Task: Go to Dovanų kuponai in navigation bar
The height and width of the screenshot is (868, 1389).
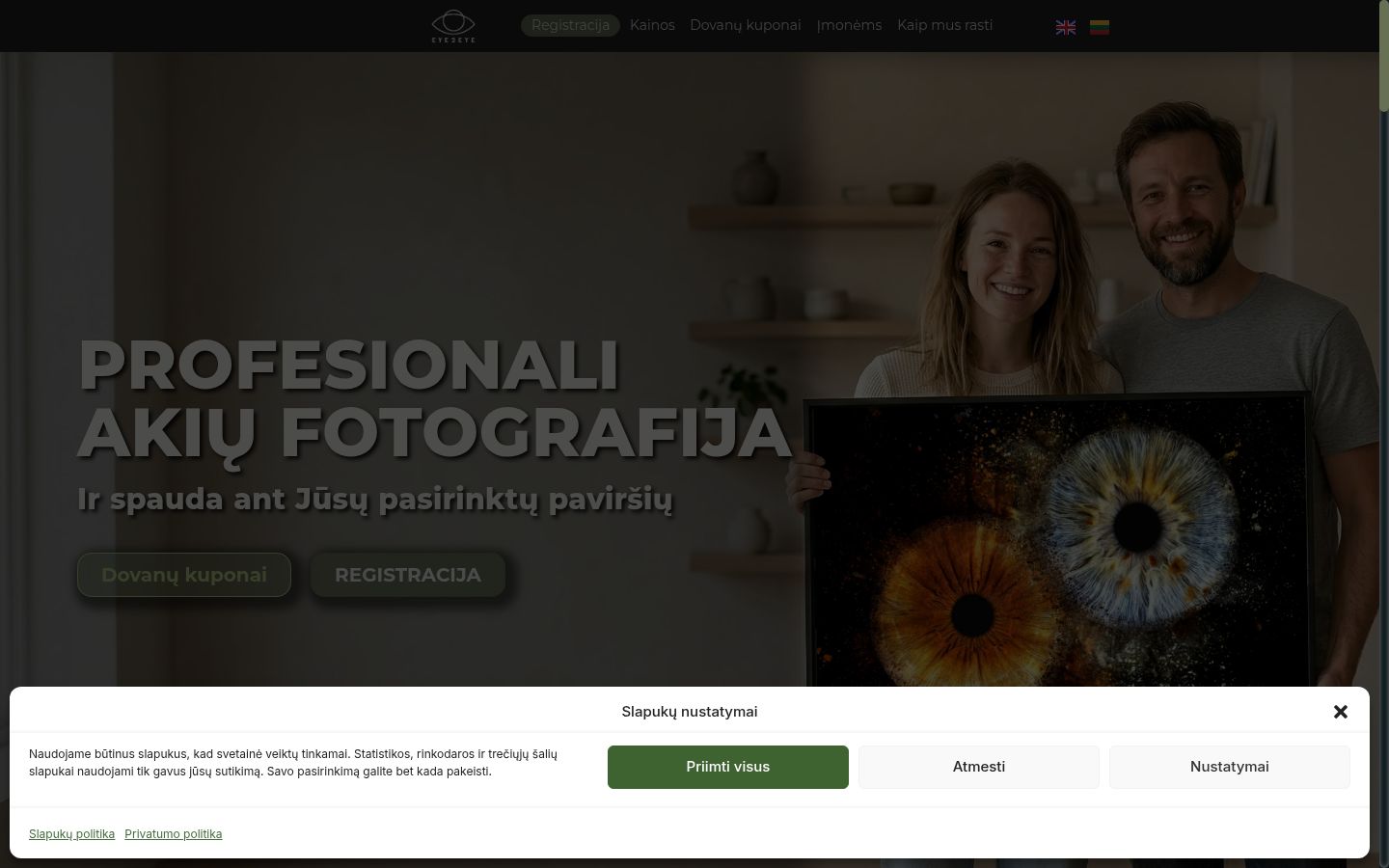Action: 746,25
